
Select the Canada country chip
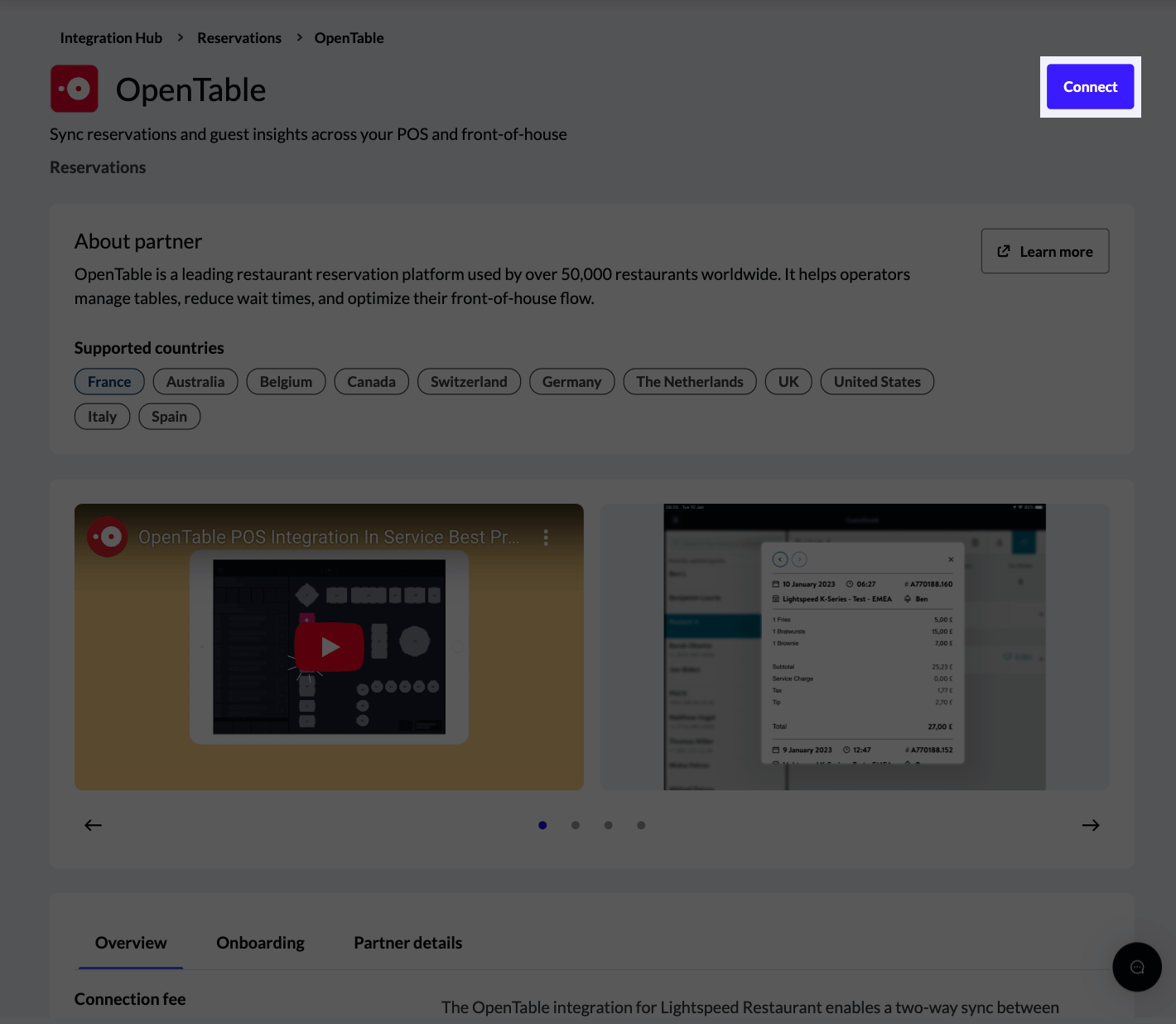pyautogui.click(x=371, y=381)
